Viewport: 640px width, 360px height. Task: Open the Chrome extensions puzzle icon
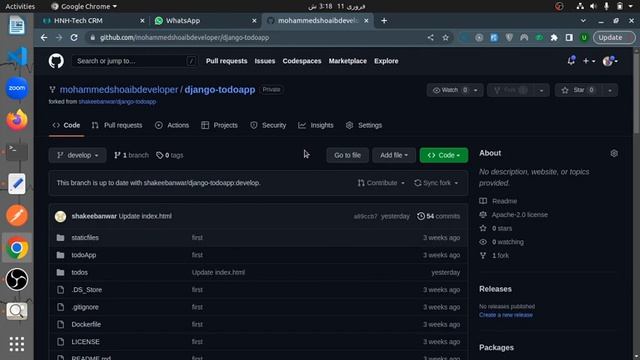point(554,38)
